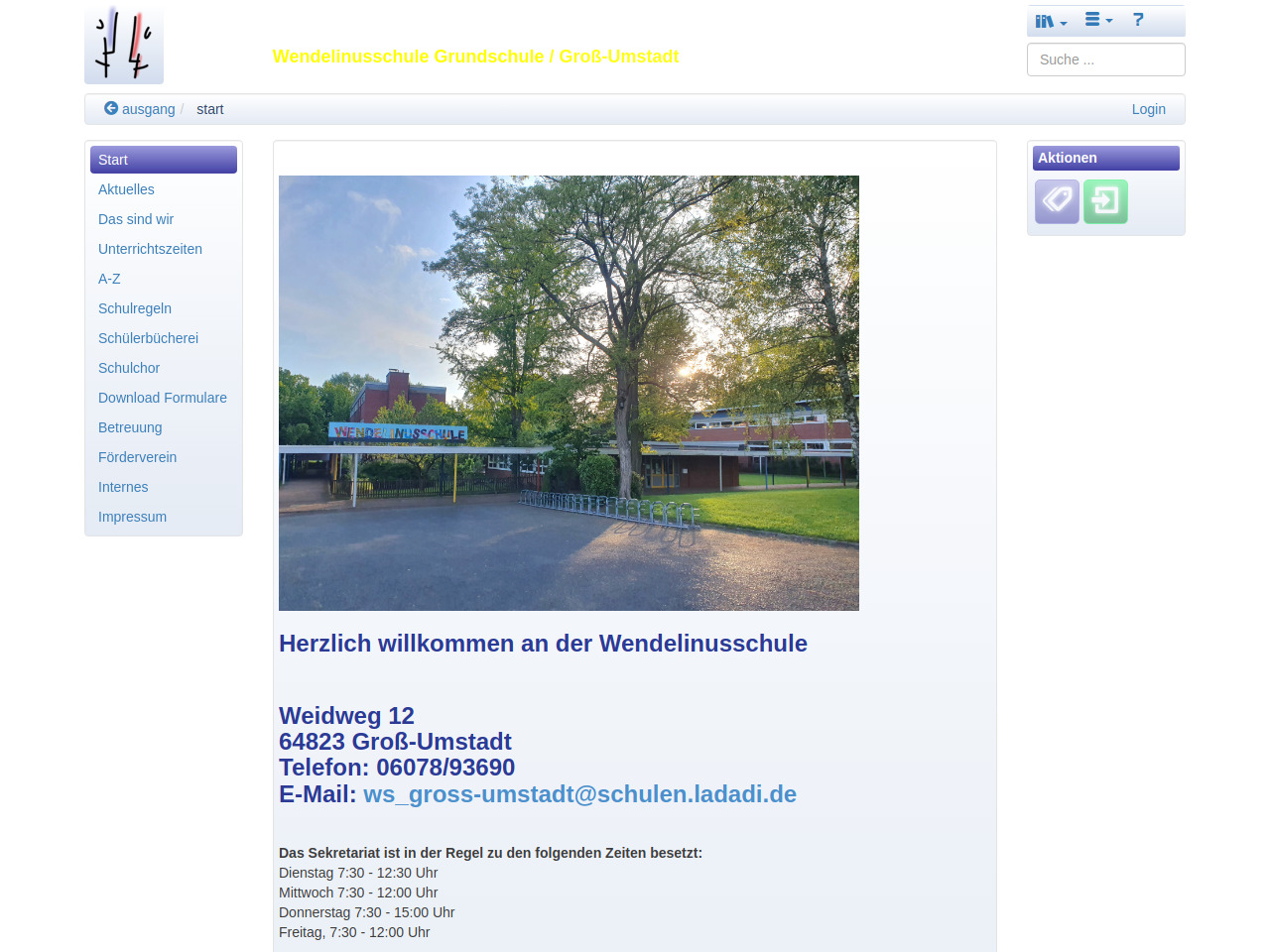Click the purple tags icon under Aktionen
The image size is (1270, 952).
(1057, 201)
